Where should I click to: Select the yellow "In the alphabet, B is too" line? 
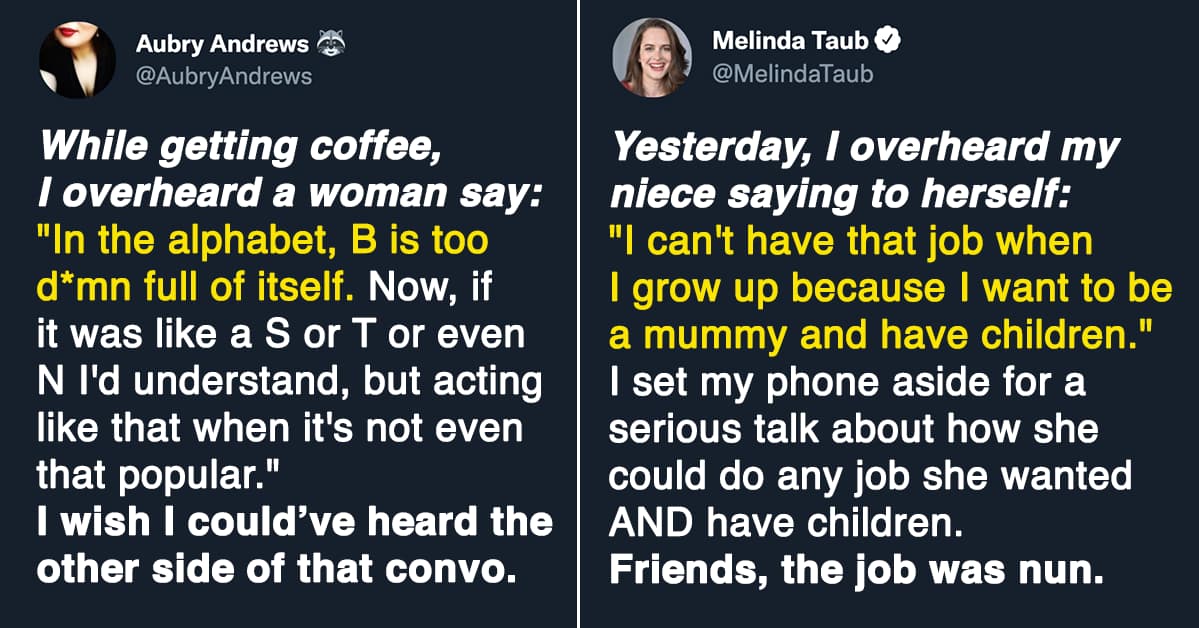point(263,242)
